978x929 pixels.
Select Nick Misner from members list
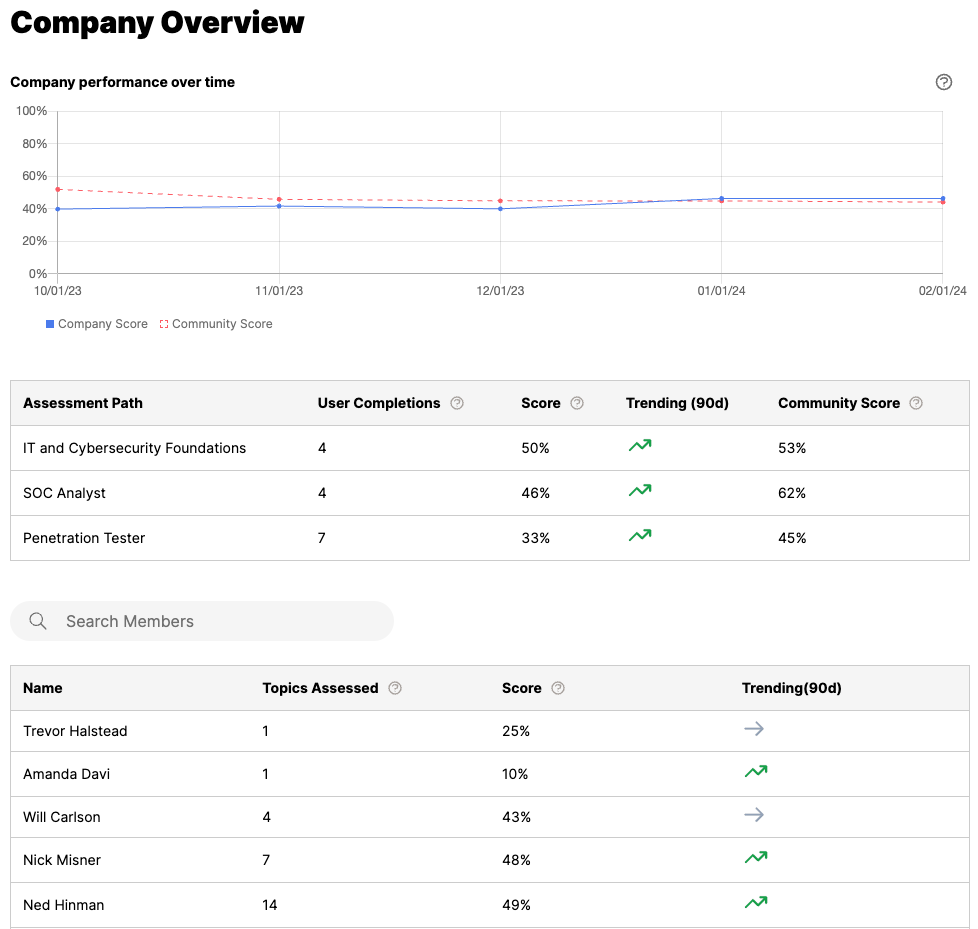coord(62,860)
